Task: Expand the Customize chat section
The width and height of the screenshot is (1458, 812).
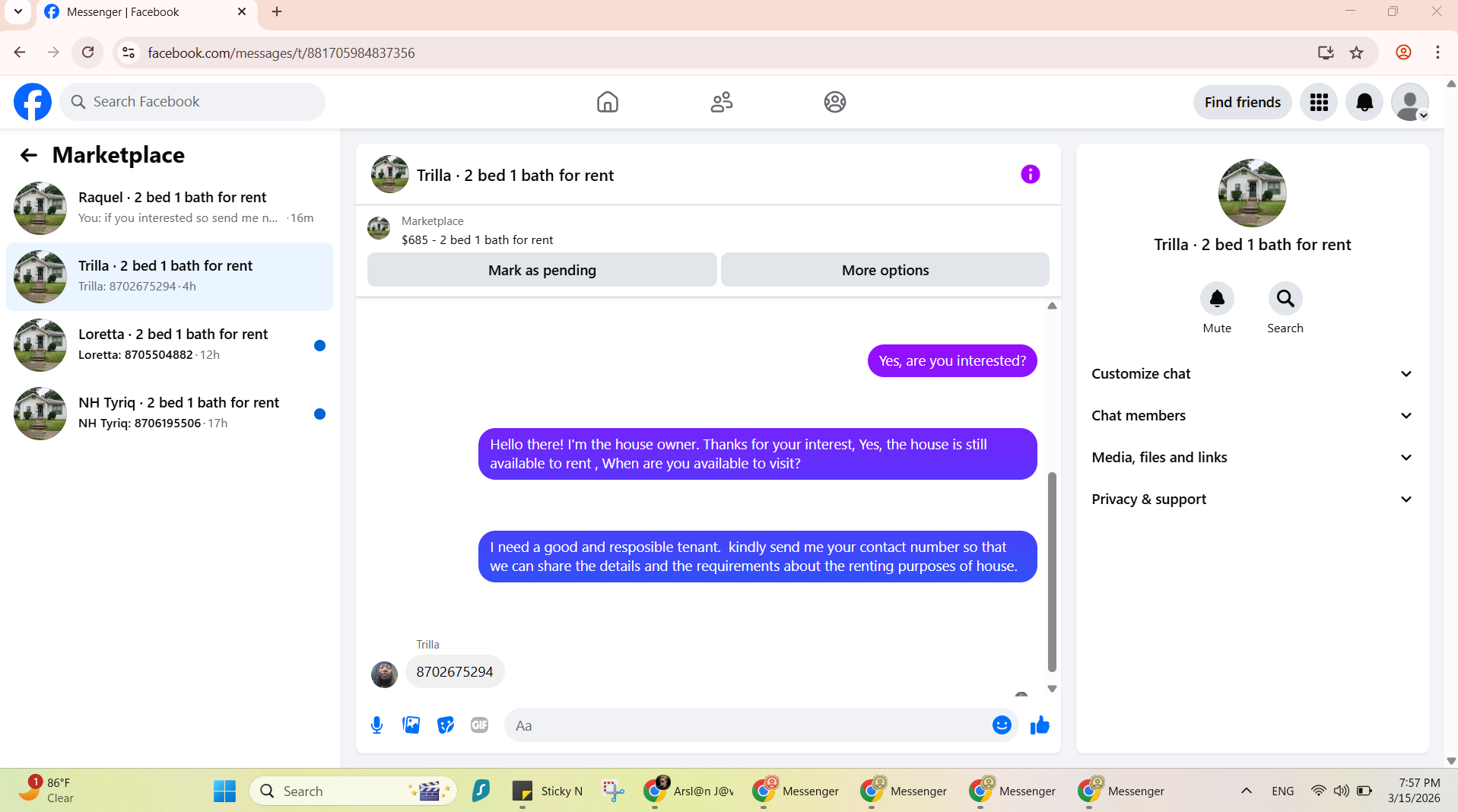Action: pos(1252,374)
